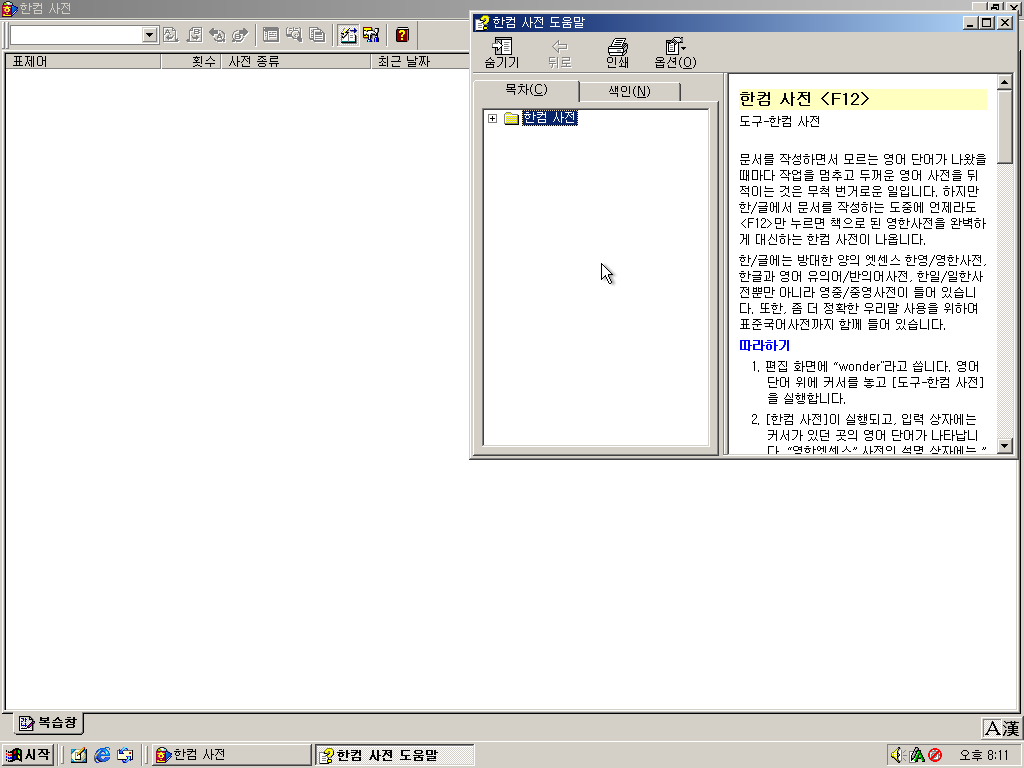1024x768 pixels.
Task: Expand the 한컴 사전 tree node plus box
Action: [492, 118]
